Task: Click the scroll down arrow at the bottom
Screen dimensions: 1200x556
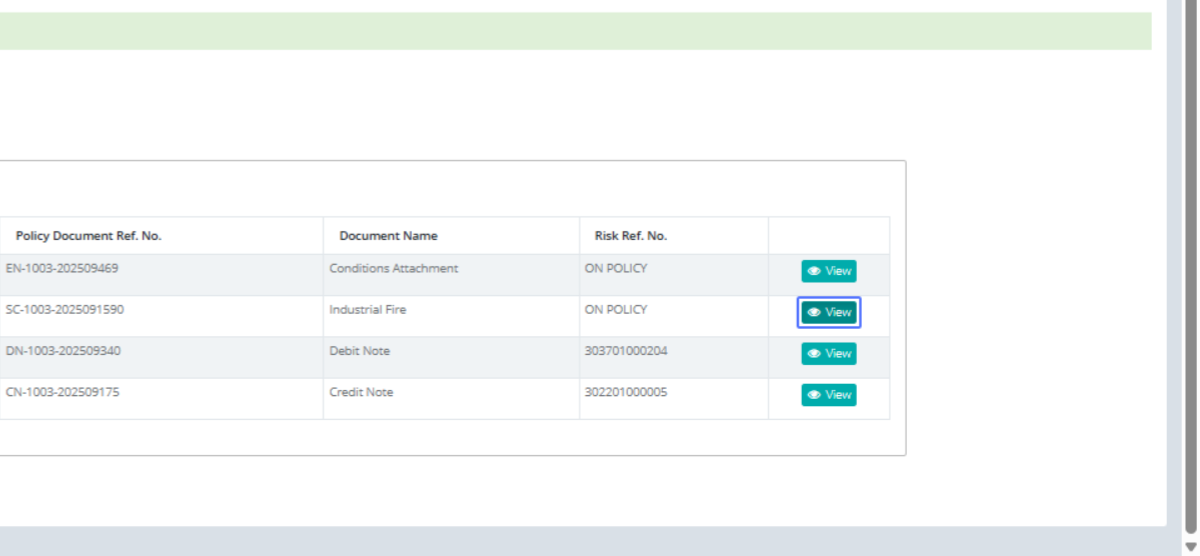Action: coord(1190,547)
